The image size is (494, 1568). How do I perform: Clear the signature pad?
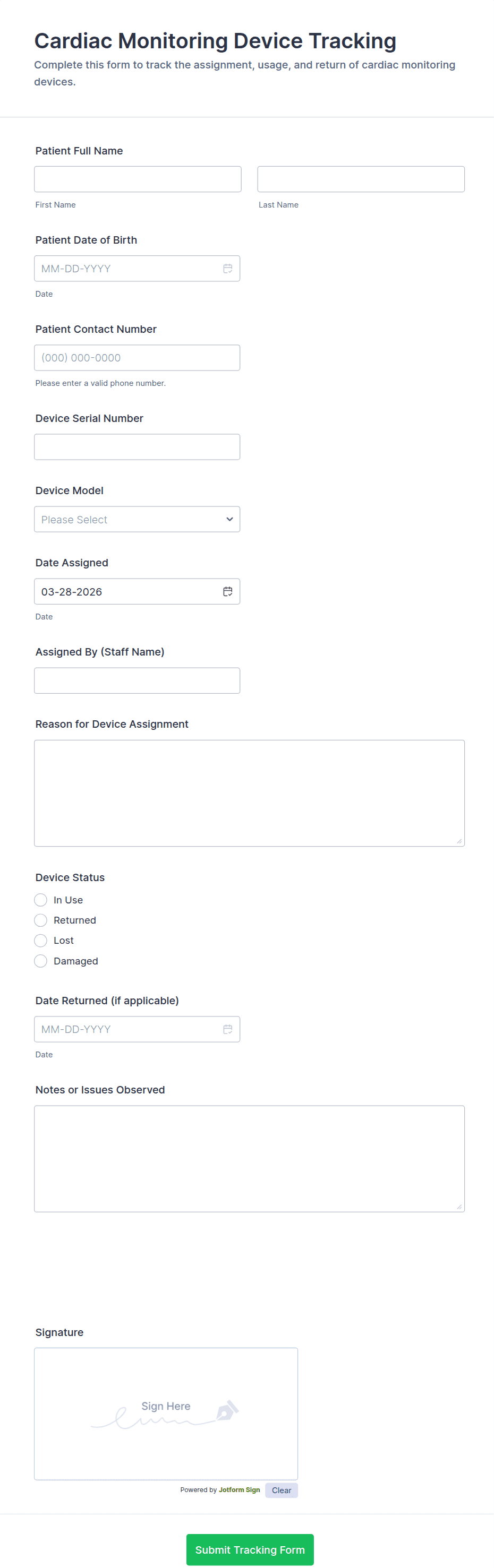[x=282, y=1490]
